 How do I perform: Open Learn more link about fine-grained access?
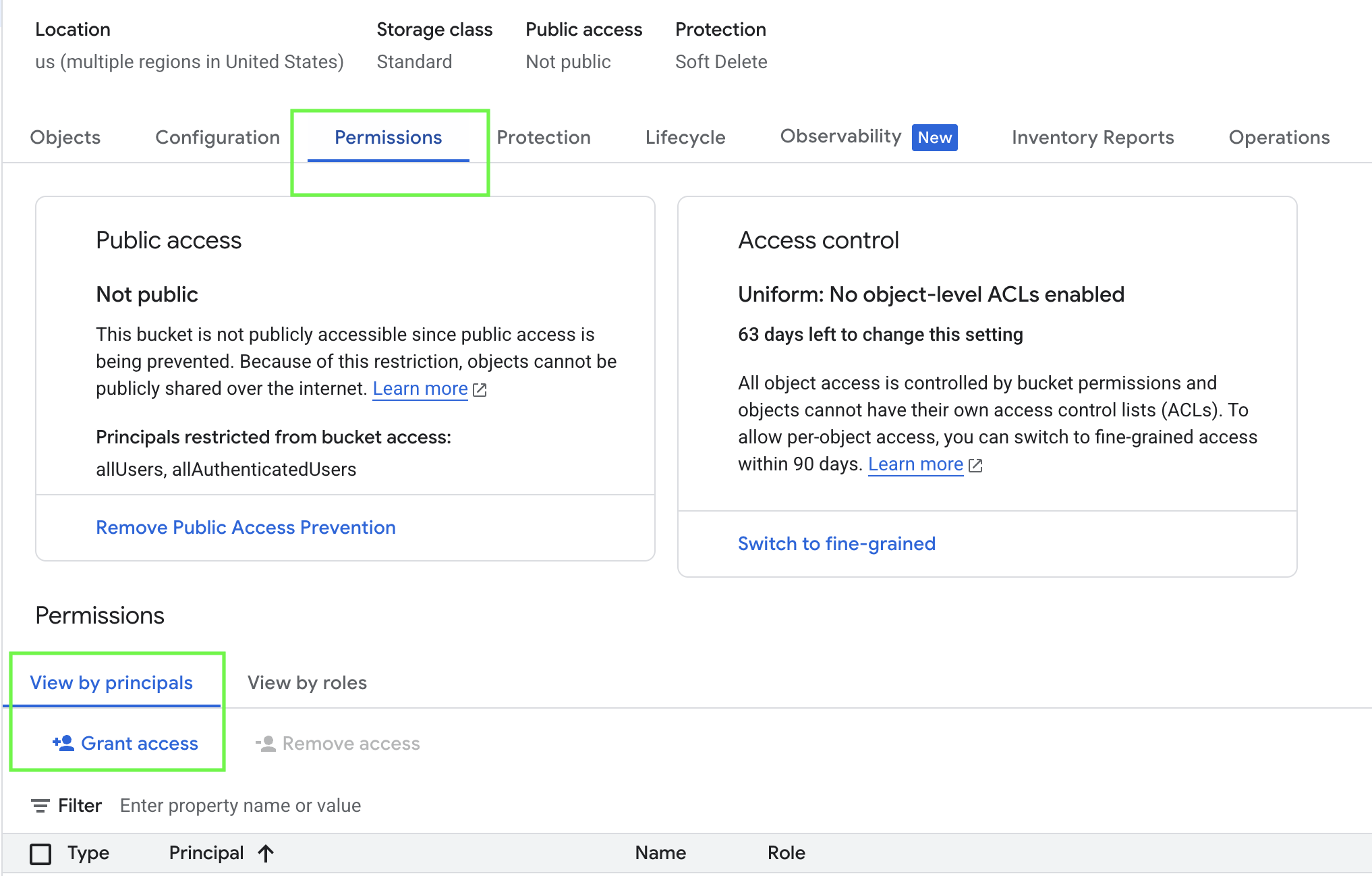[915, 464]
